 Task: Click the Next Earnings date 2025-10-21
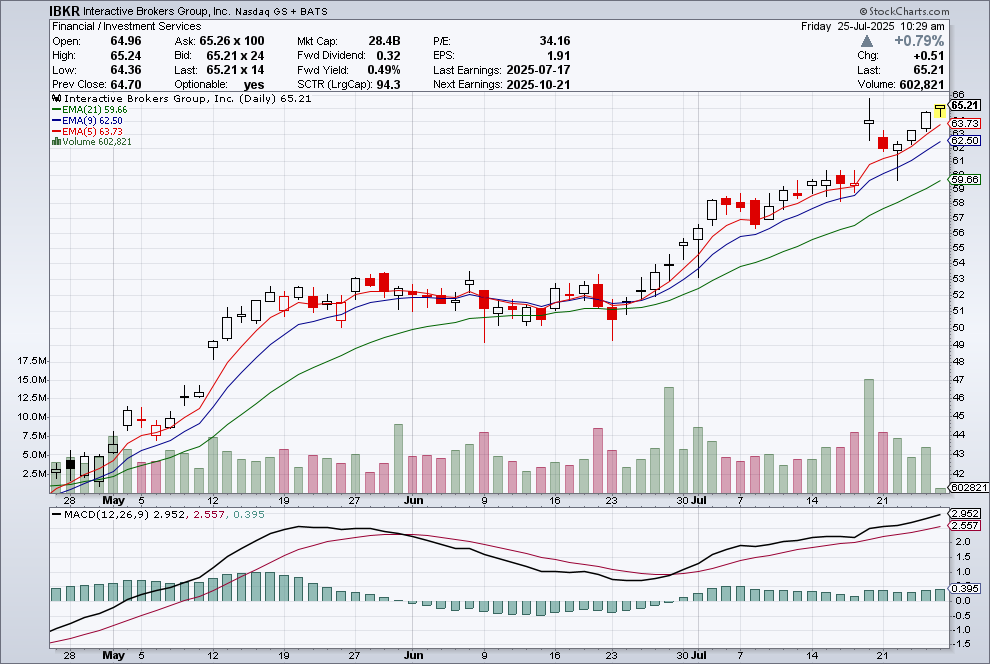point(538,85)
